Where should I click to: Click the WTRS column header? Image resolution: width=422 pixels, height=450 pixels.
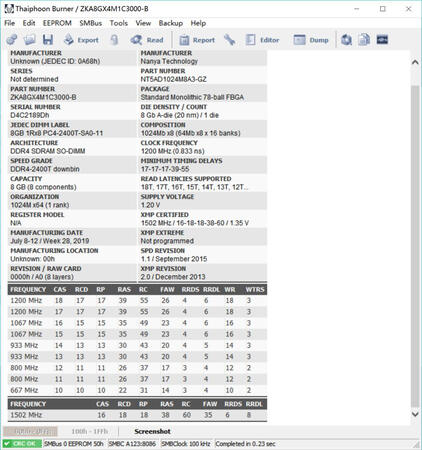click(x=255, y=290)
